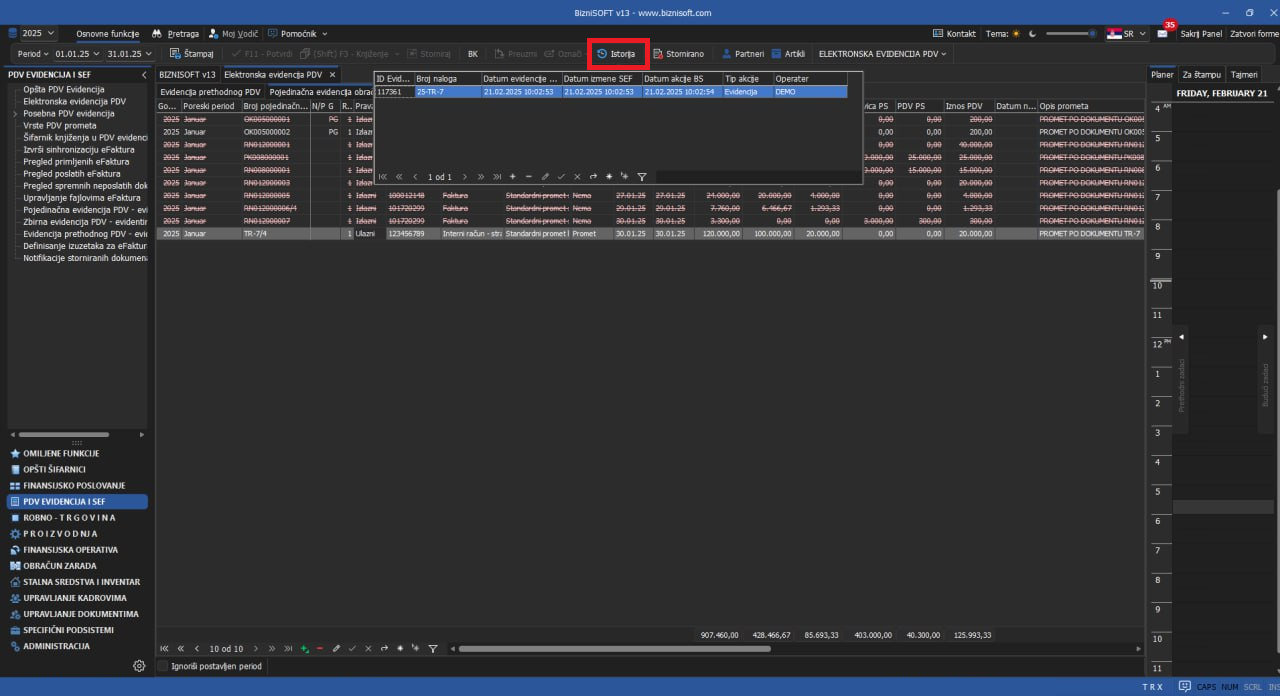The image size is (1280, 696).
Task: Click the filter funnel icon in bottom navigator
Action: (432, 649)
